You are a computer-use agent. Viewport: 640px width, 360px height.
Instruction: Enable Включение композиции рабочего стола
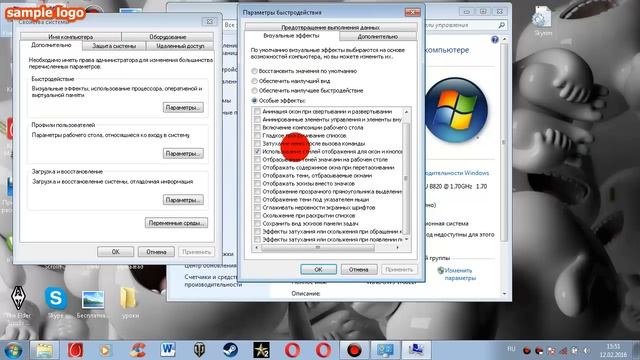tap(257, 127)
